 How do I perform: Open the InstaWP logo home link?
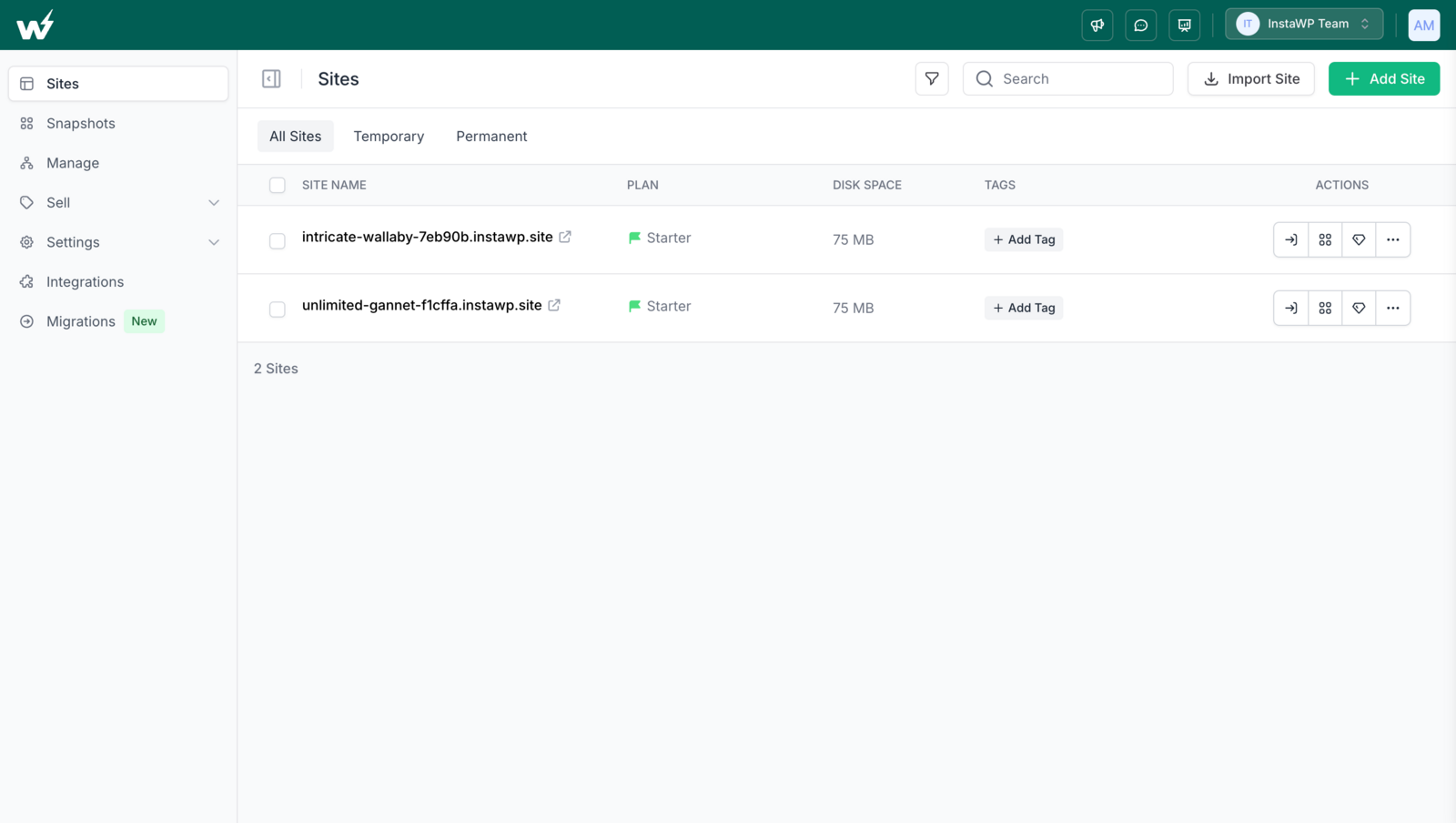click(x=35, y=25)
